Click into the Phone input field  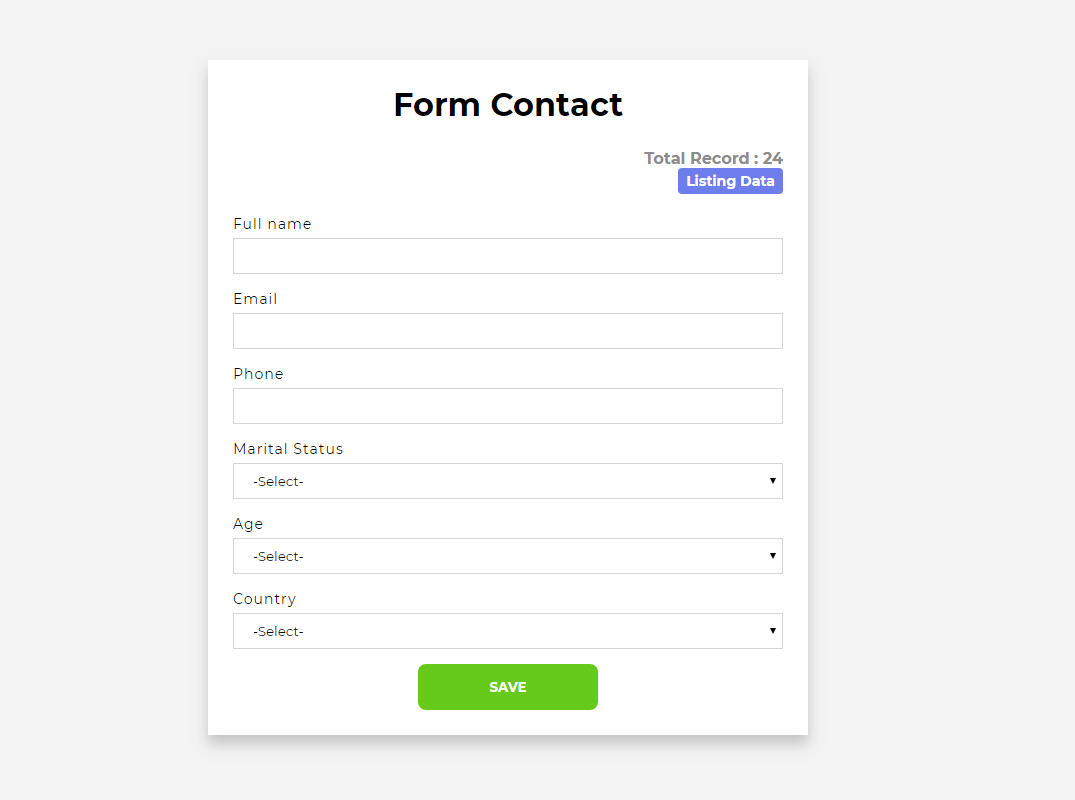507,406
